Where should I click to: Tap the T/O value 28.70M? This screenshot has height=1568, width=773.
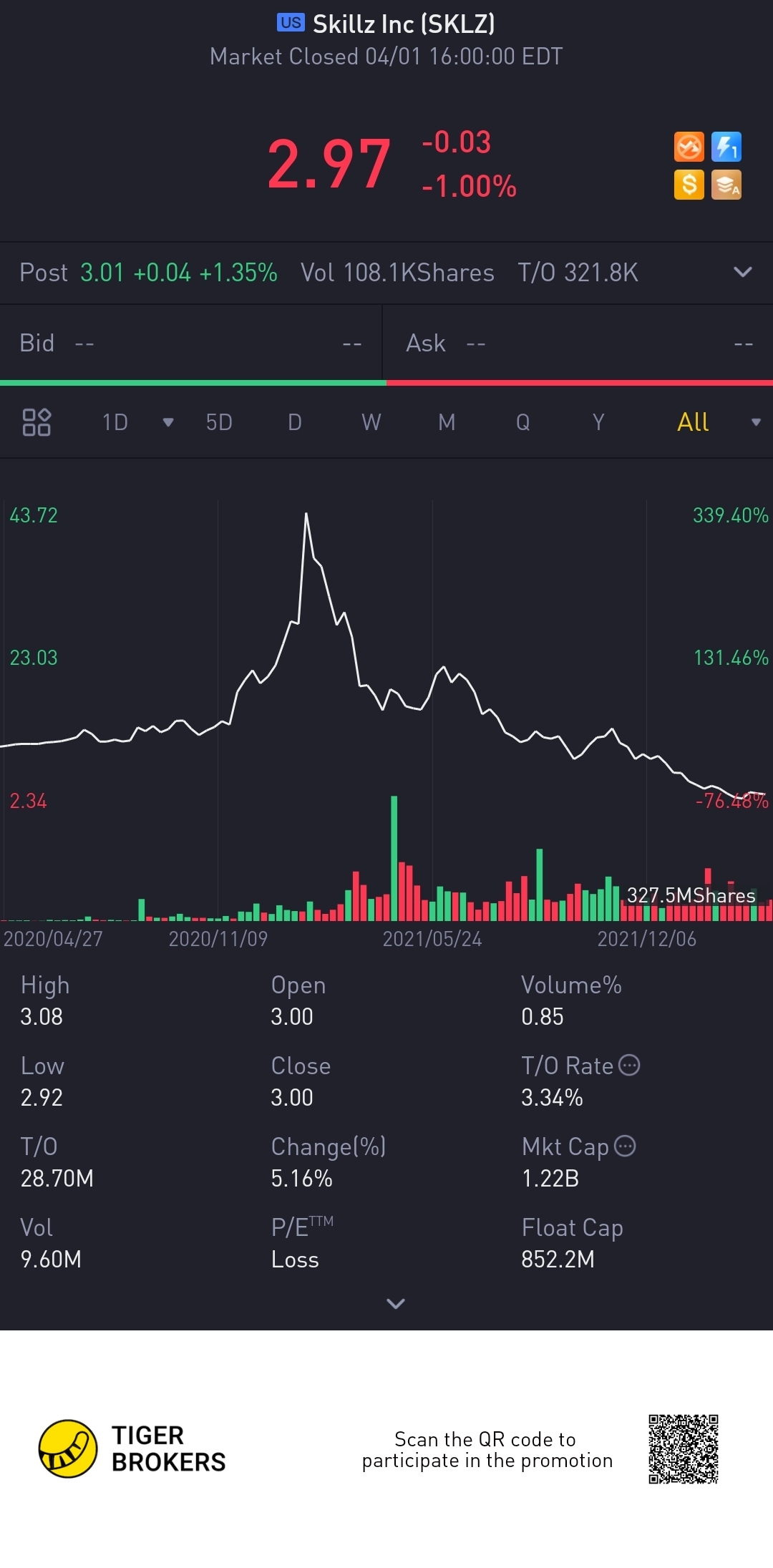57,1179
